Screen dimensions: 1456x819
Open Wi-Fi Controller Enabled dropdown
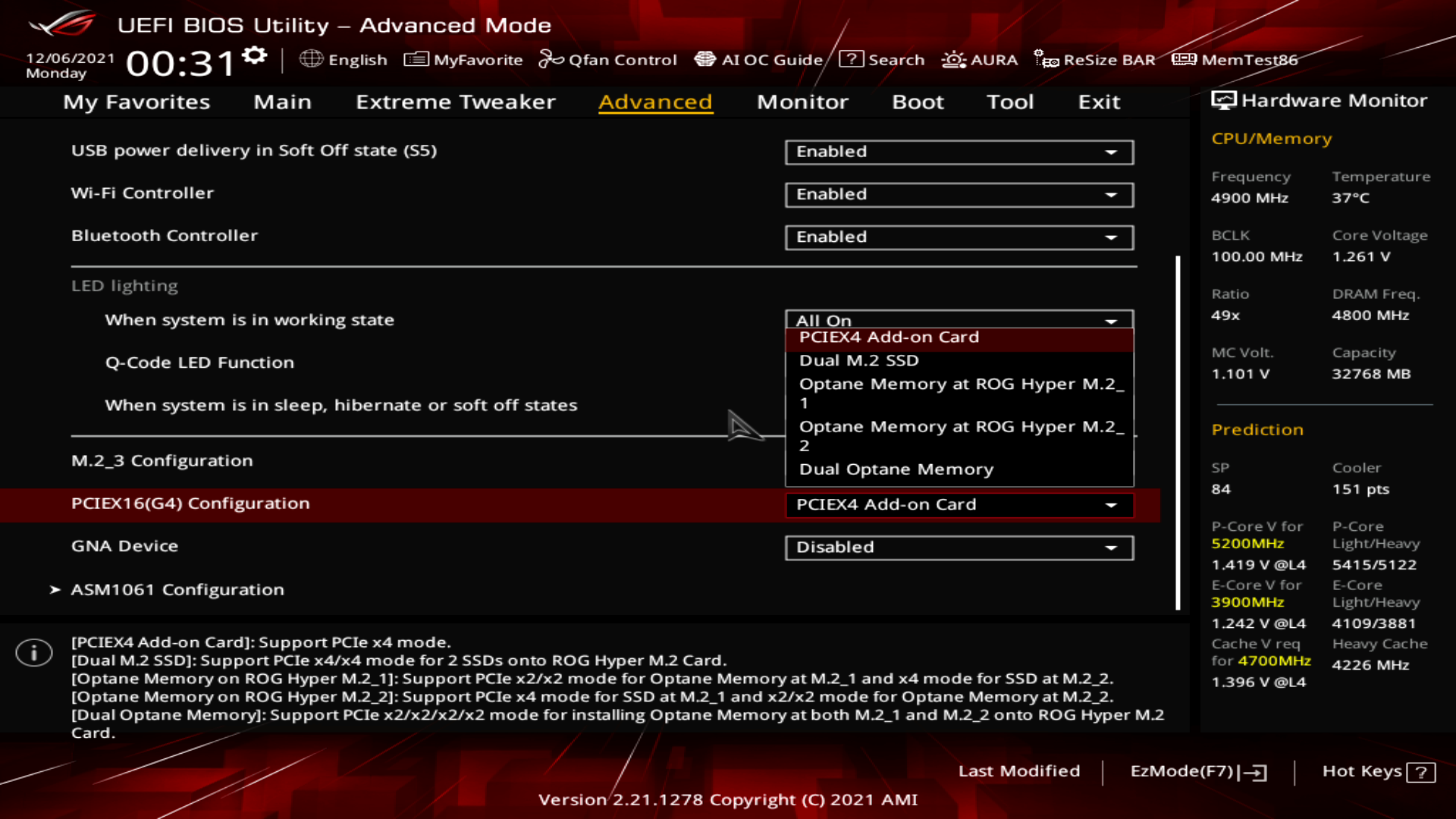(959, 195)
